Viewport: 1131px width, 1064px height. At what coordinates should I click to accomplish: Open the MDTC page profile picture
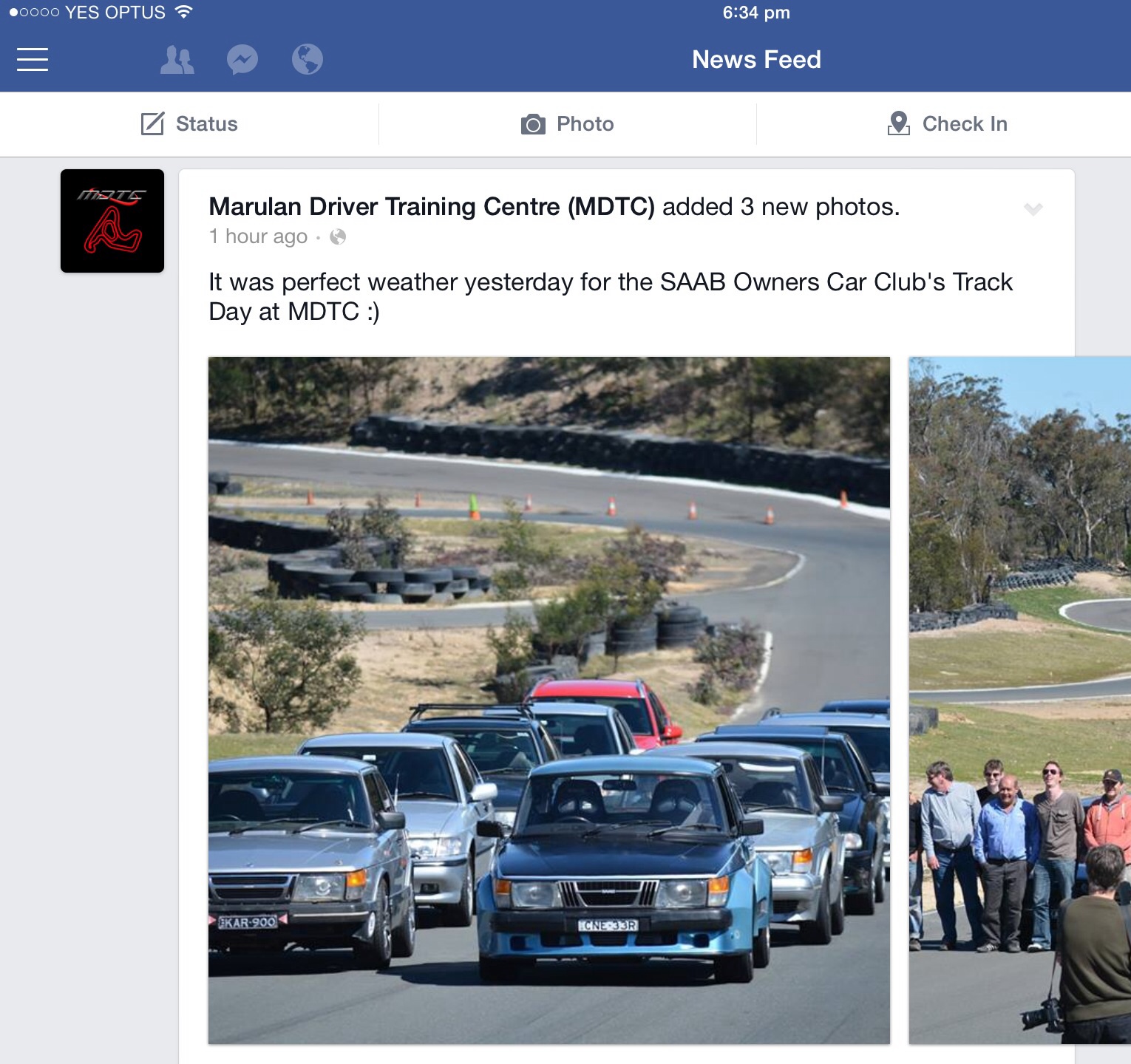pyautogui.click(x=112, y=221)
